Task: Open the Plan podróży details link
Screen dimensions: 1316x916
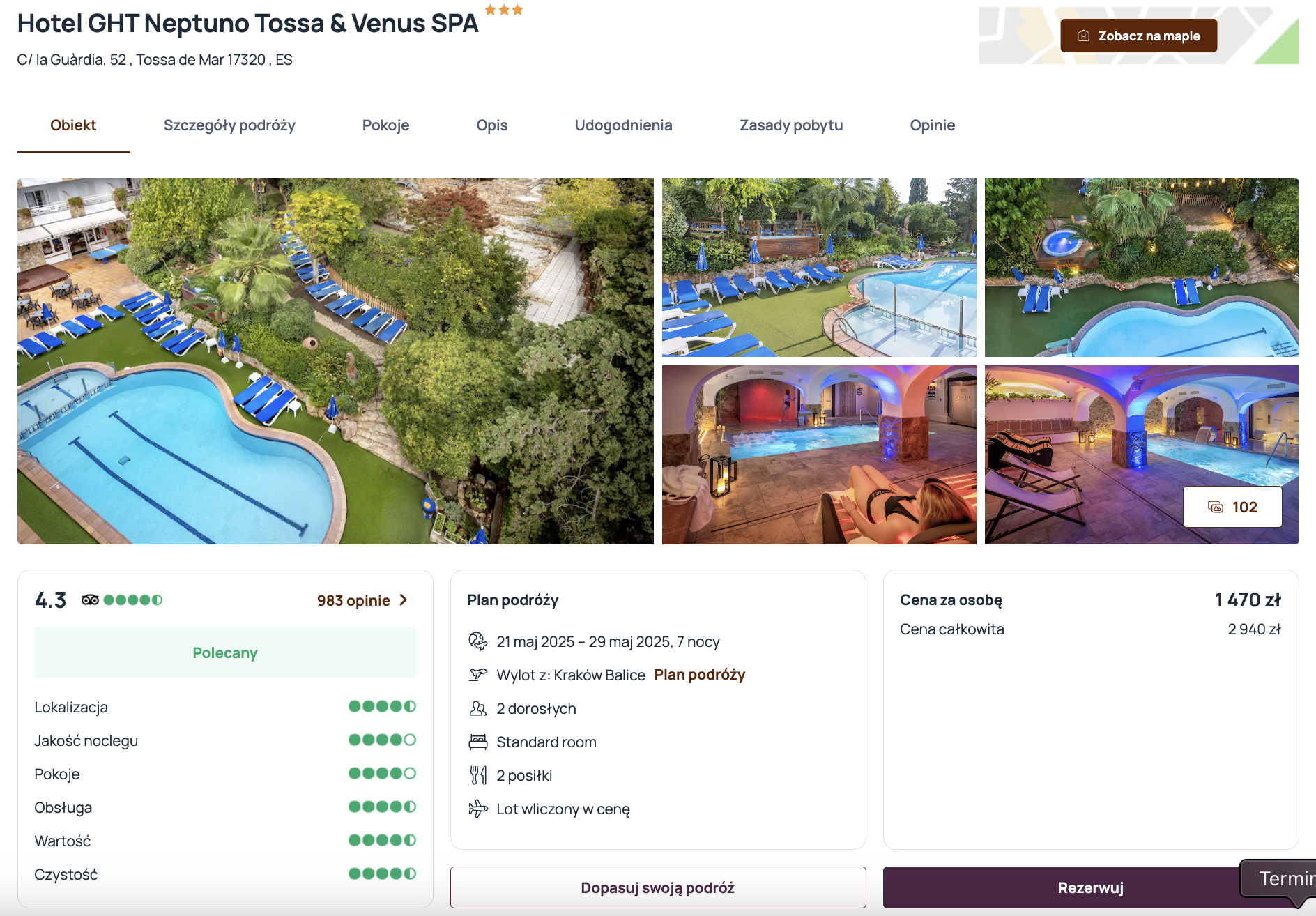Action: (700, 675)
